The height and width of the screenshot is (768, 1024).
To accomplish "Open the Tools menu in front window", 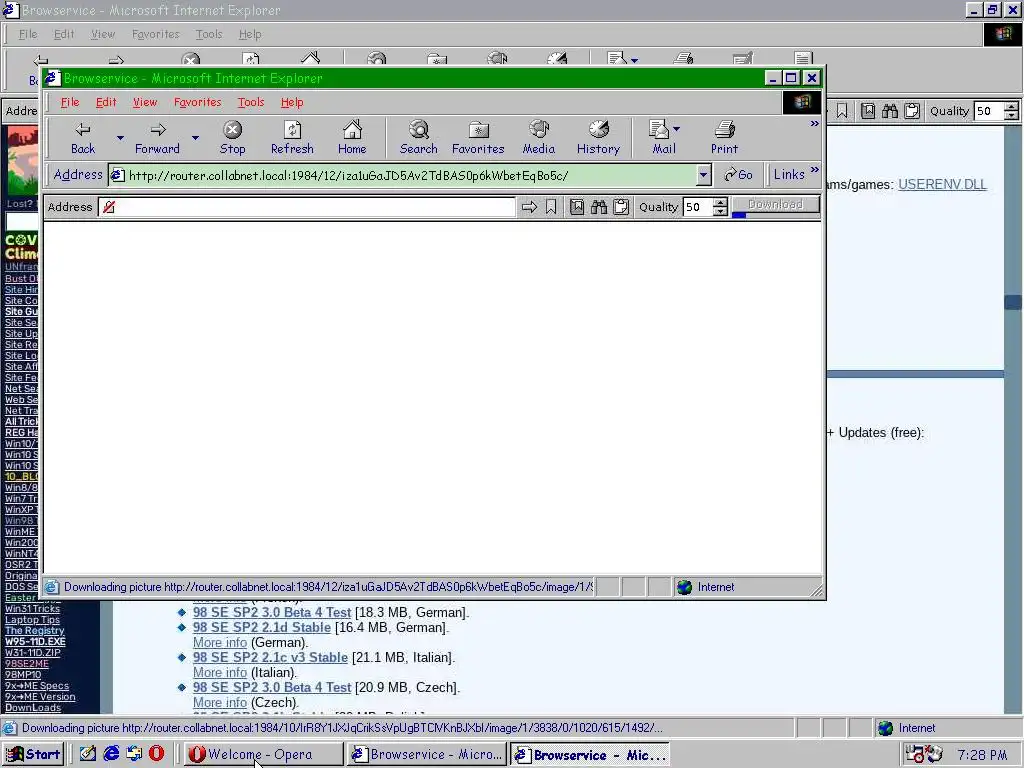I will [251, 102].
